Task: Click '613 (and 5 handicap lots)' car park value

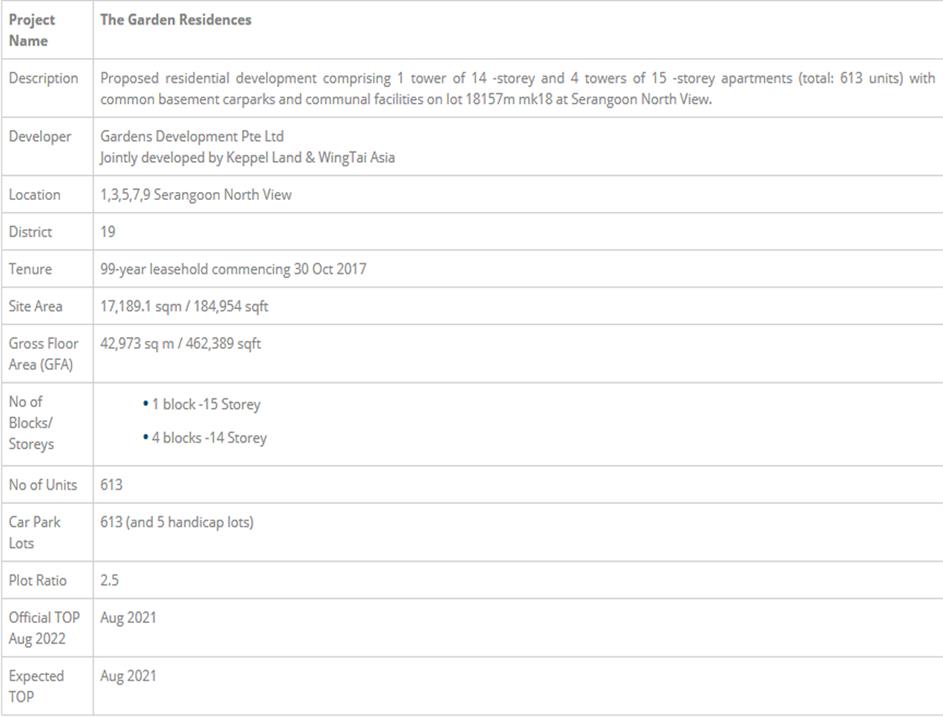Action: click(x=177, y=522)
